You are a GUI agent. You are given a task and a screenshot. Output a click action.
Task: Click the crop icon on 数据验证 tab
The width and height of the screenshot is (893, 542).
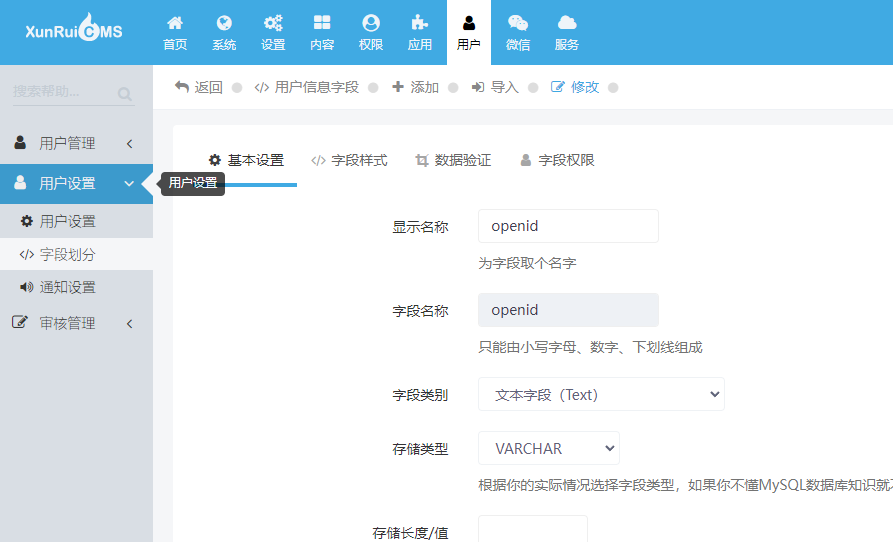(421, 160)
